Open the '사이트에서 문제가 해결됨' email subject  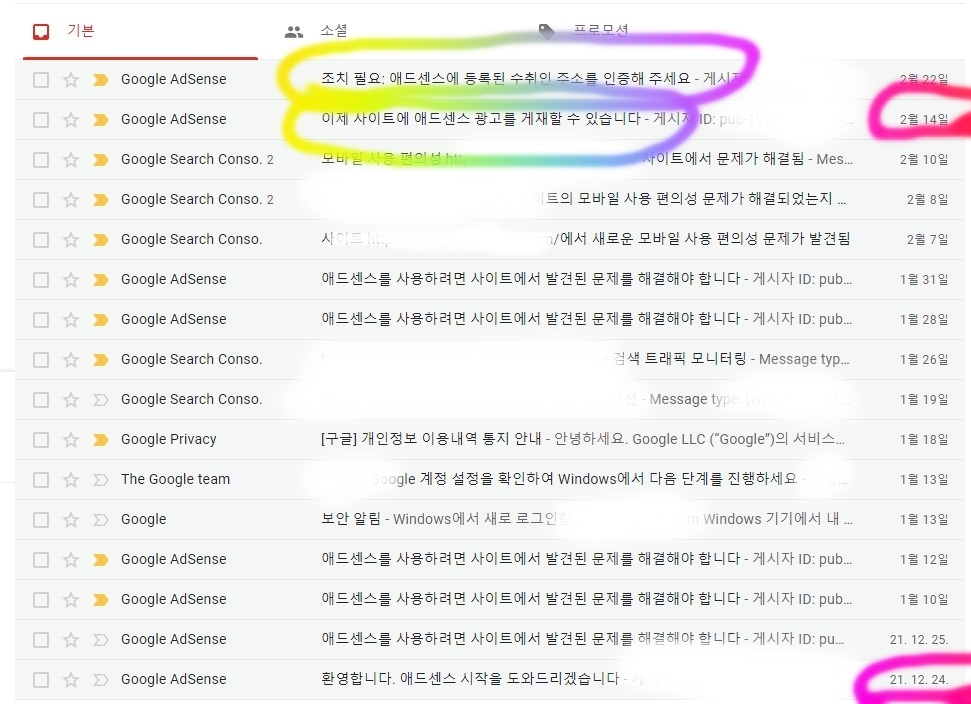(723, 159)
